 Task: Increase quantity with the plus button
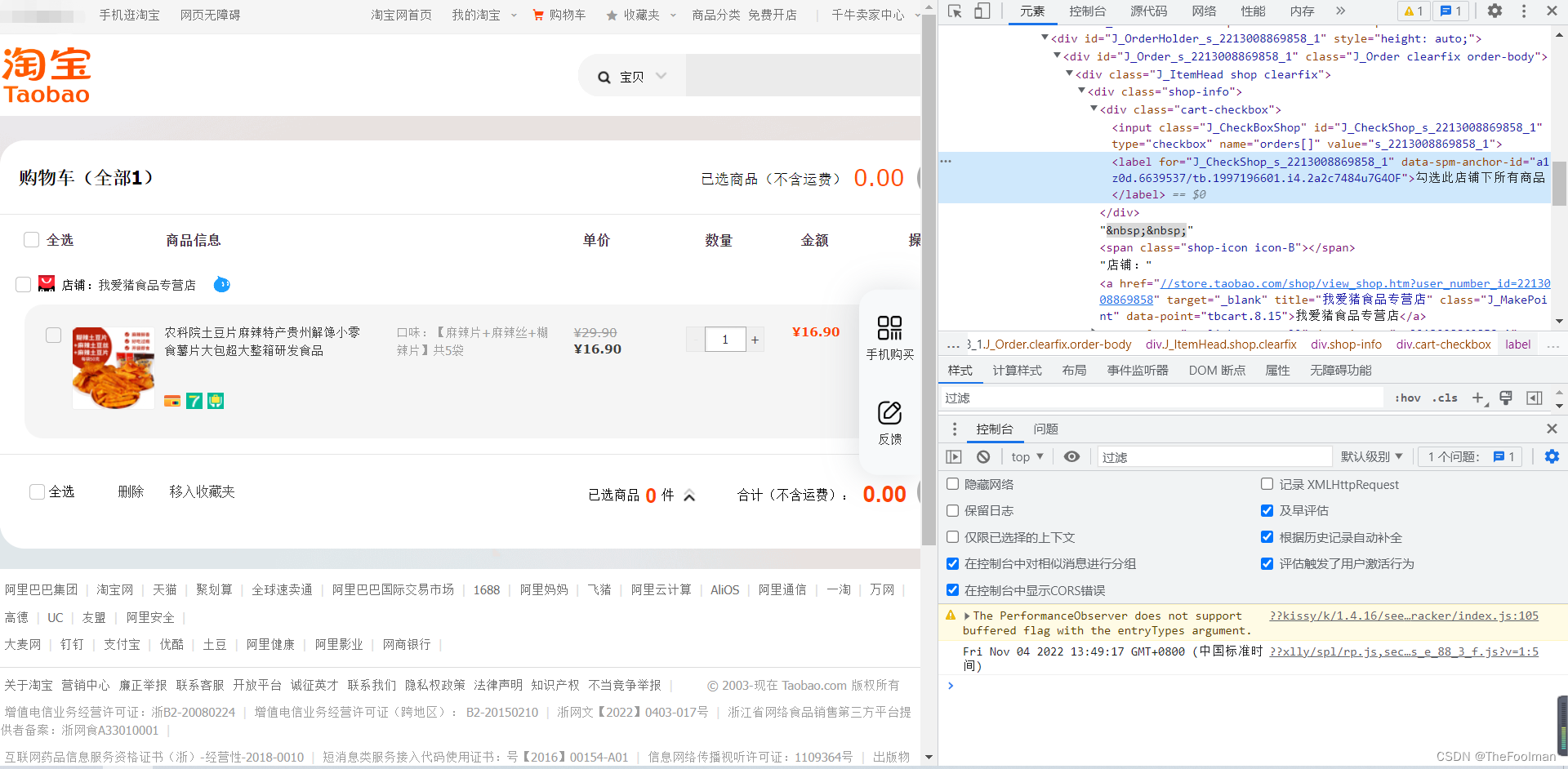[x=755, y=339]
